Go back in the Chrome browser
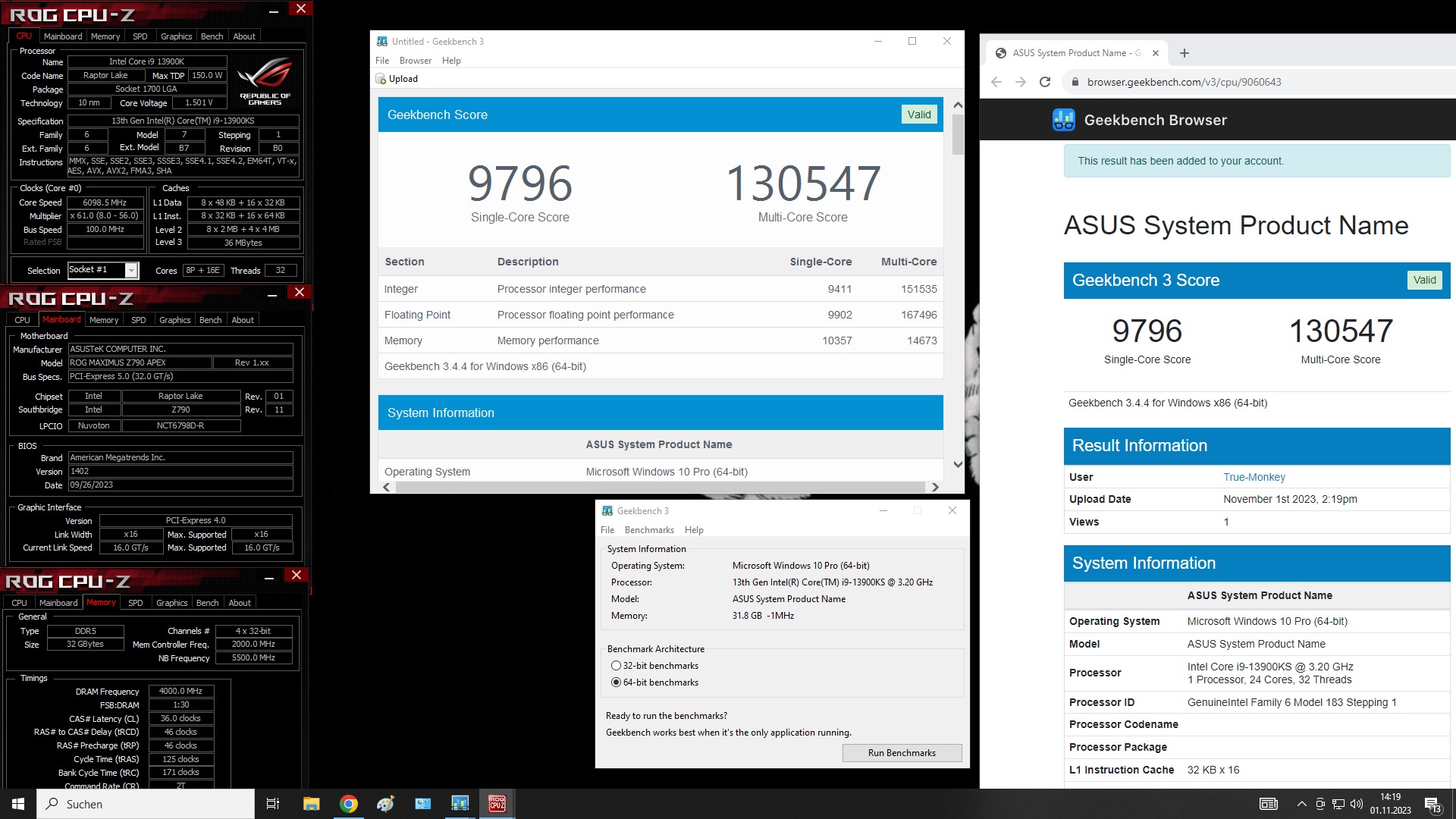Image resolution: width=1456 pixels, height=819 pixels. 996,82
